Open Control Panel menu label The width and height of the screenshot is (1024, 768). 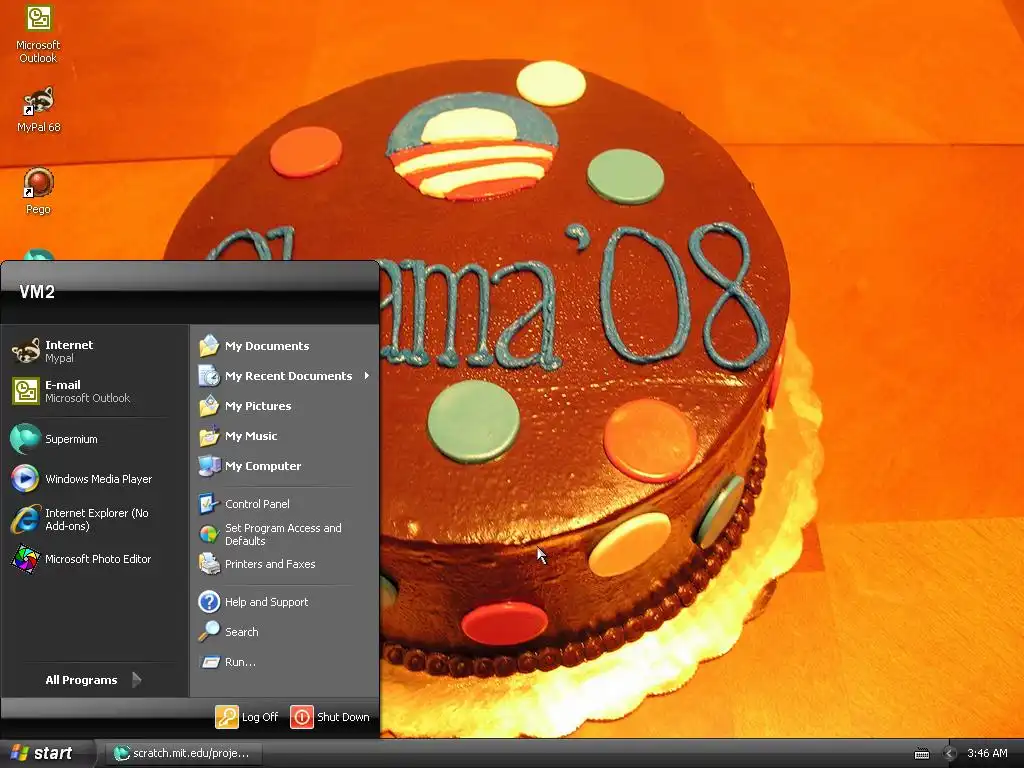(257, 504)
